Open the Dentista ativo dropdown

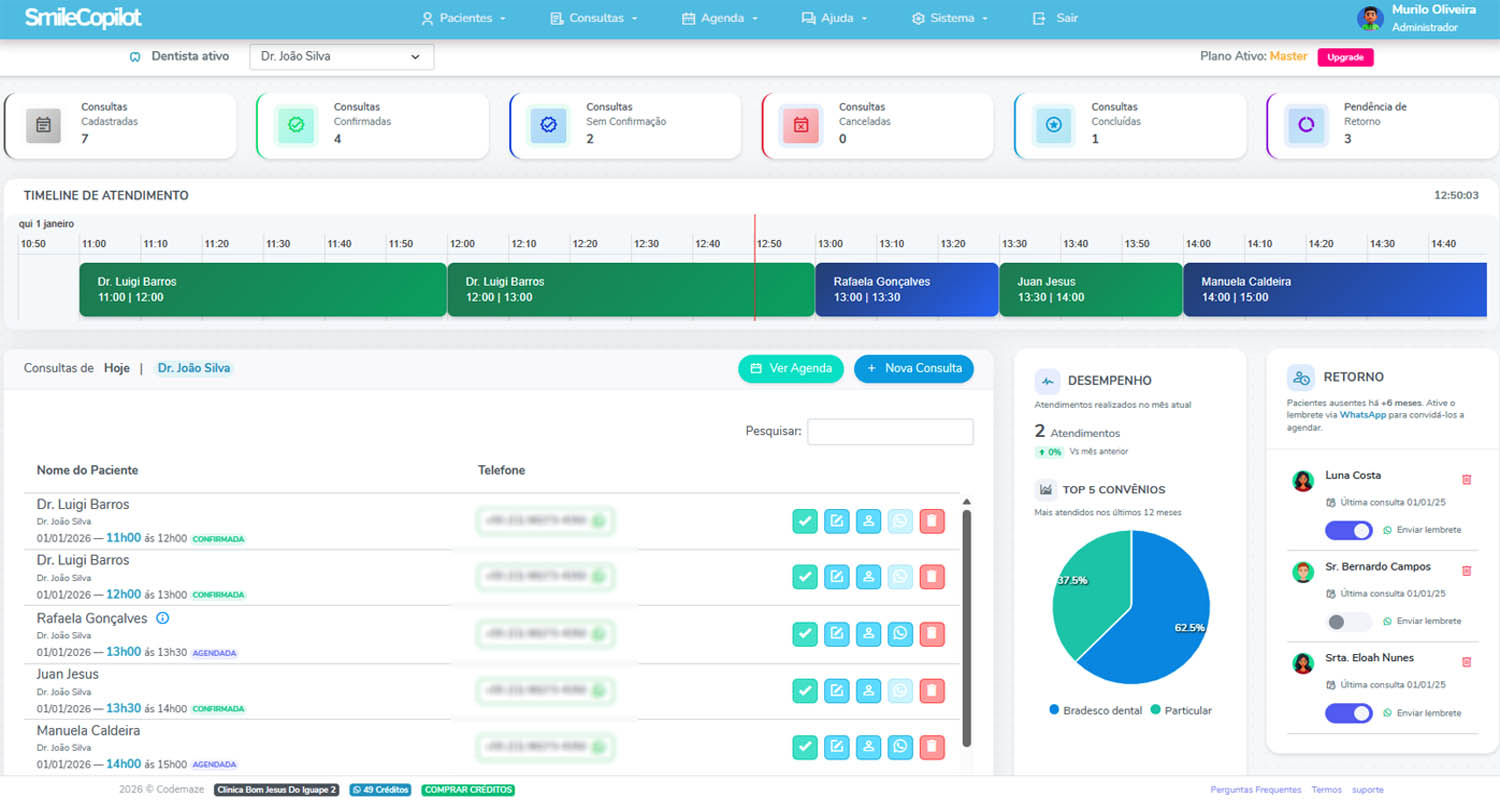tap(341, 57)
